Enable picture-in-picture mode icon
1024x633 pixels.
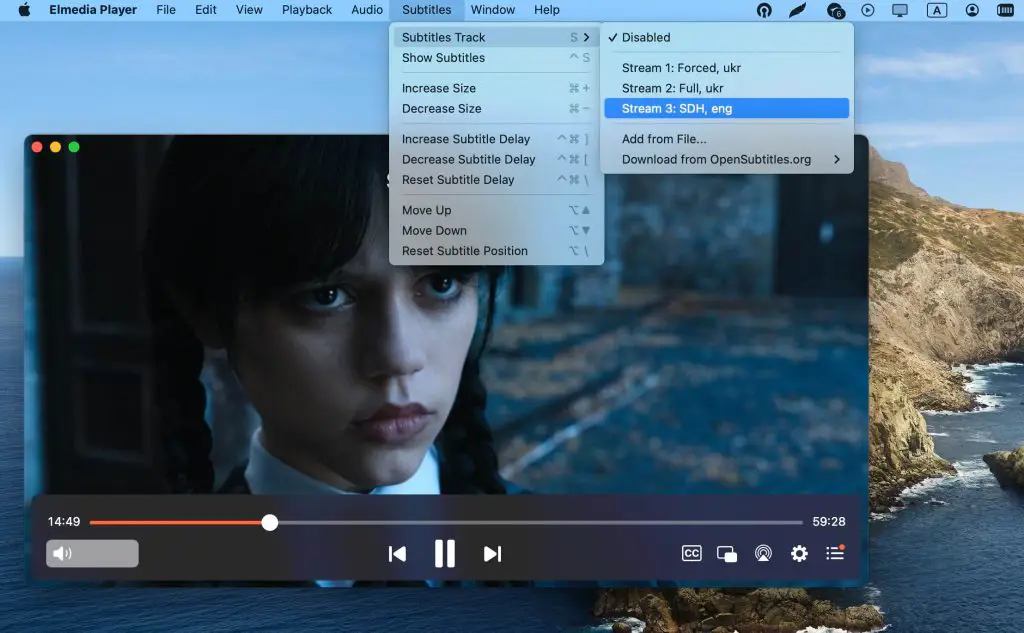point(727,554)
